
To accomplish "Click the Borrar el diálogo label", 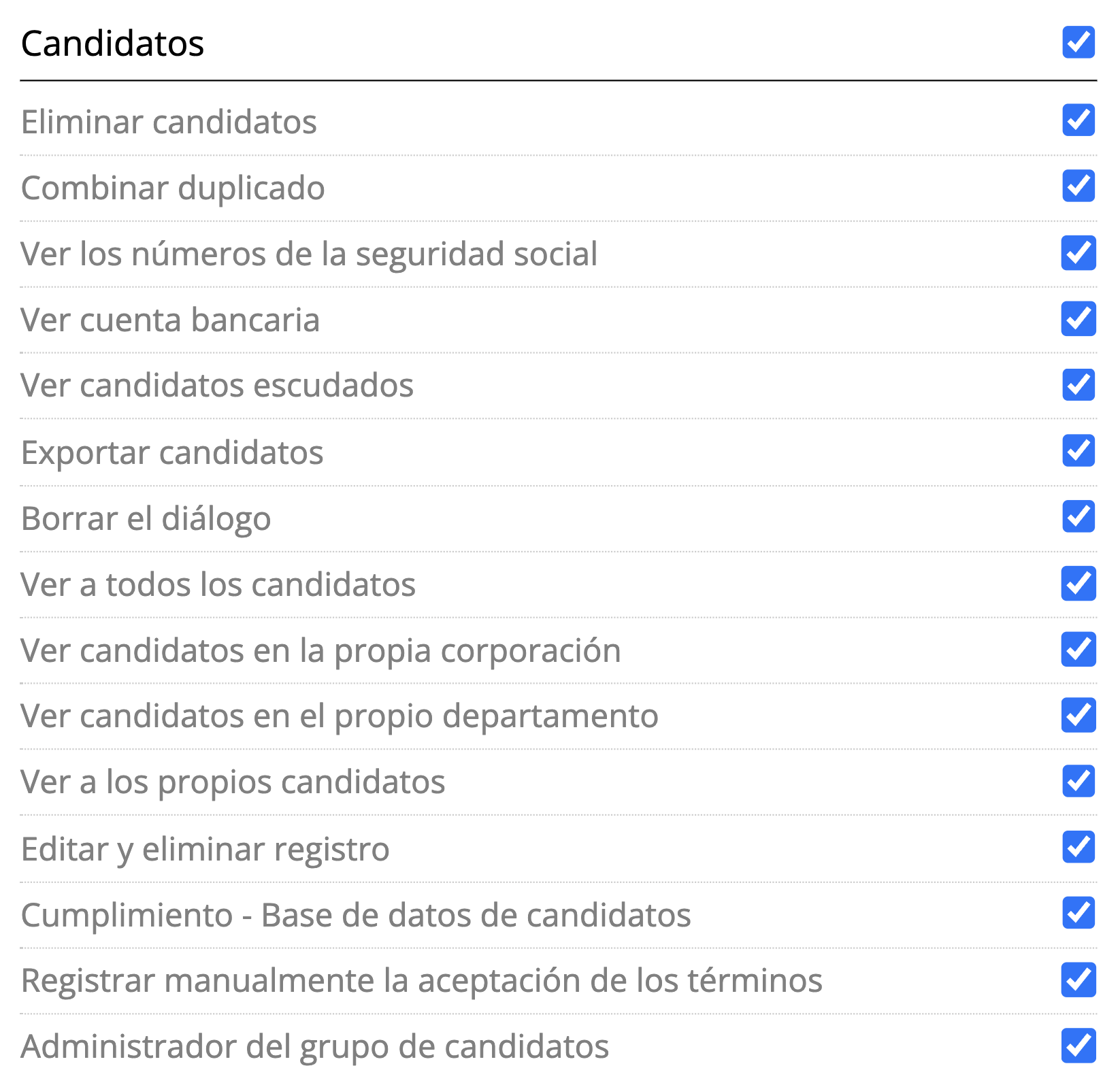I will coord(146,518).
